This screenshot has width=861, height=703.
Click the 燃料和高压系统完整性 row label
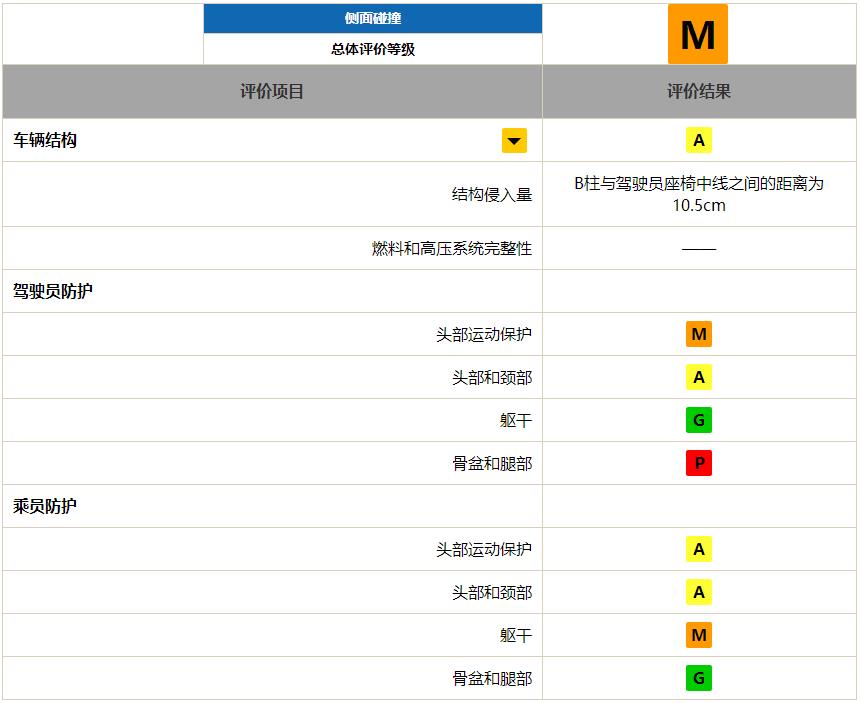451,248
